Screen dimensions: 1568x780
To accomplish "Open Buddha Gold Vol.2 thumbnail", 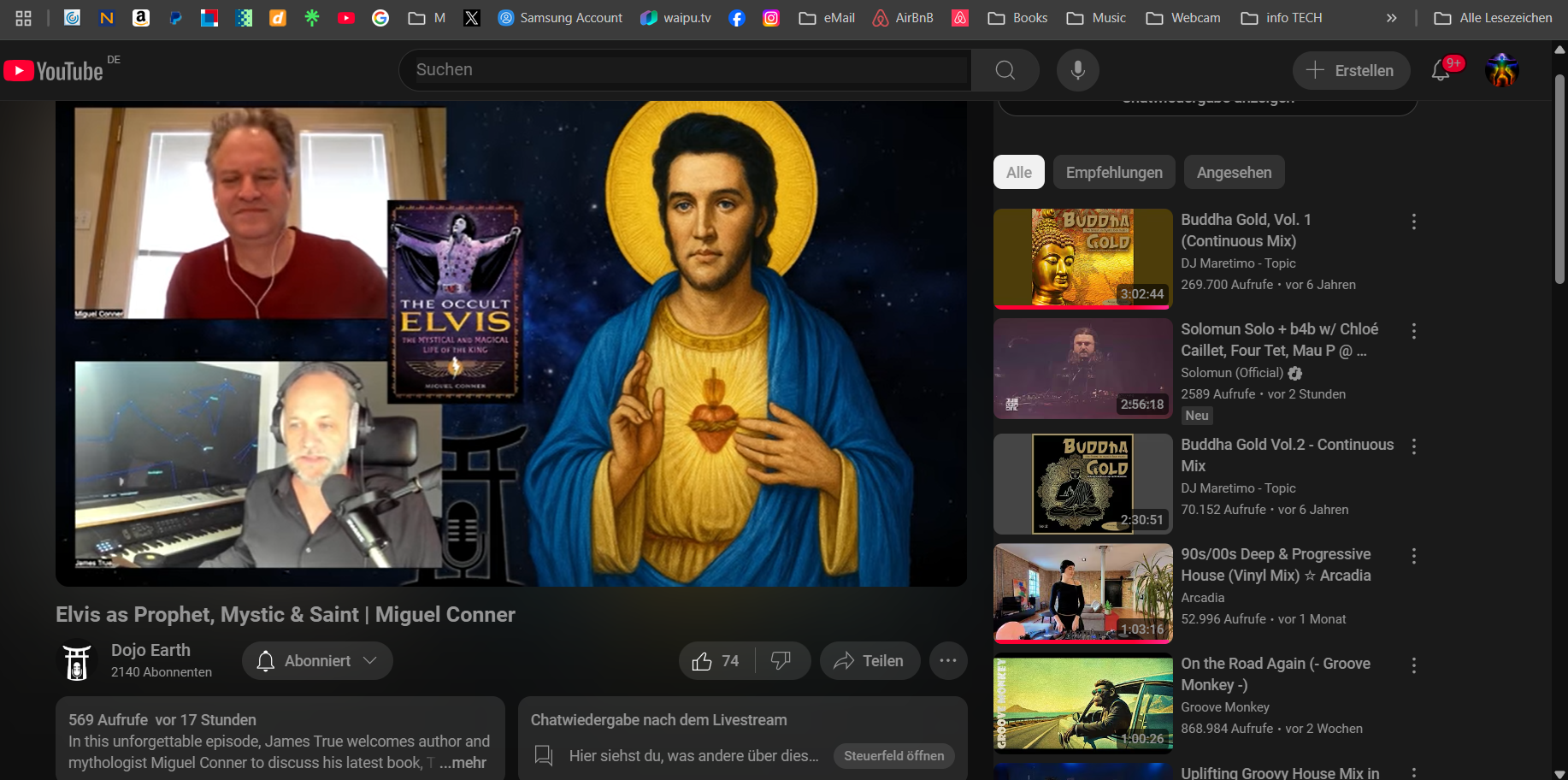I will click(1082, 484).
